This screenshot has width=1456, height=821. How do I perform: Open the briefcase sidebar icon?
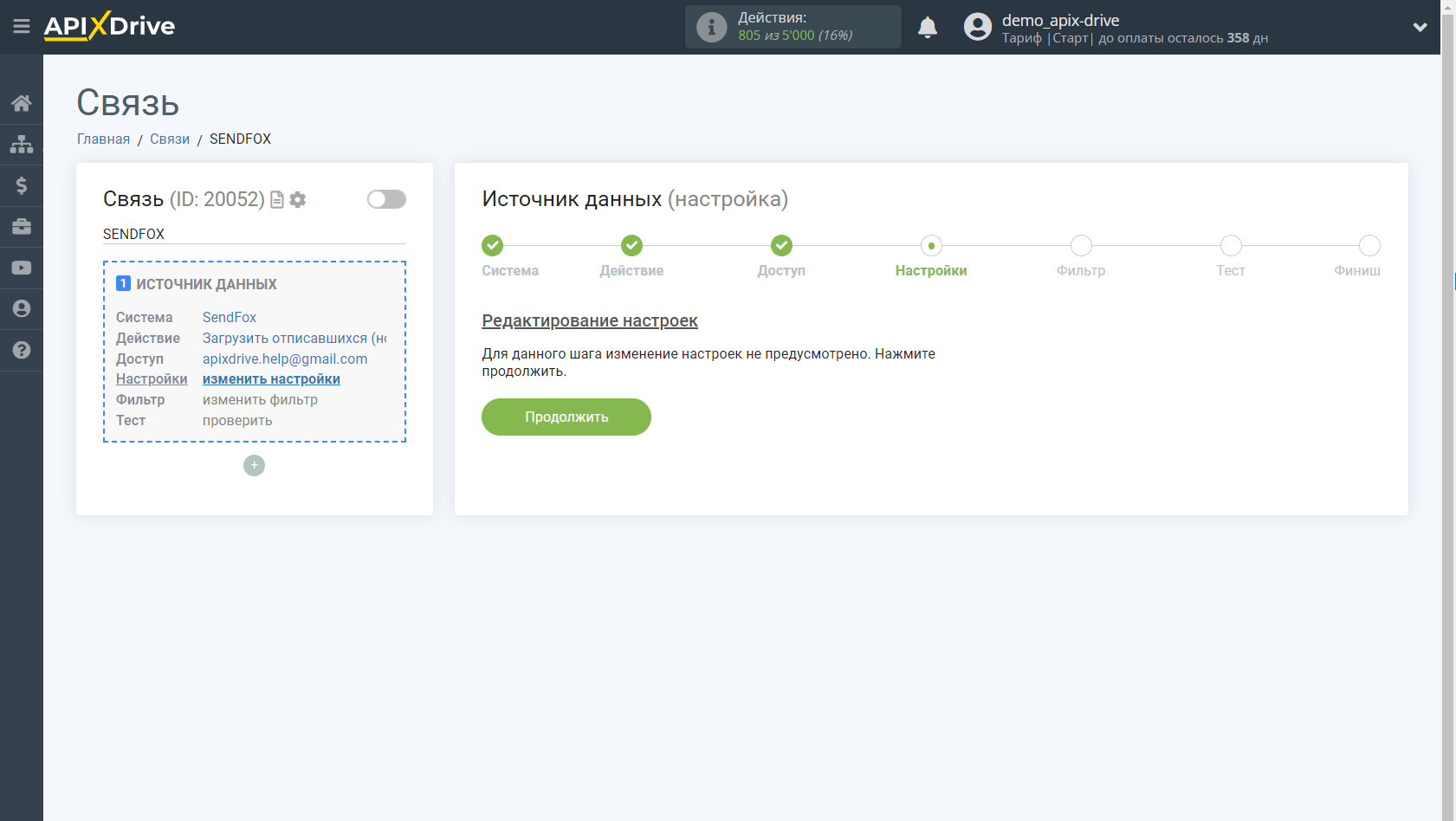click(x=22, y=226)
